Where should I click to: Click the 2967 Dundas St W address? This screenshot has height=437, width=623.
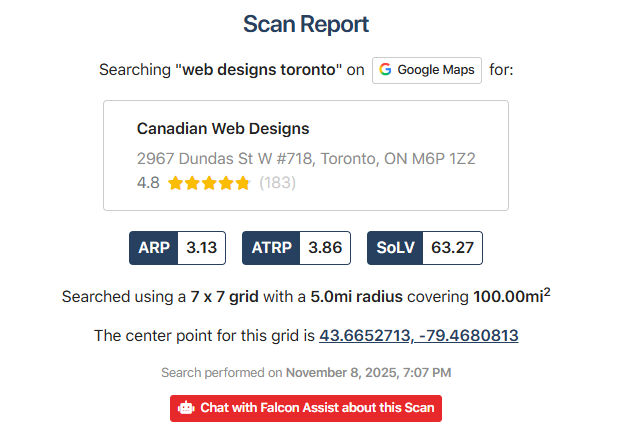[x=306, y=159]
